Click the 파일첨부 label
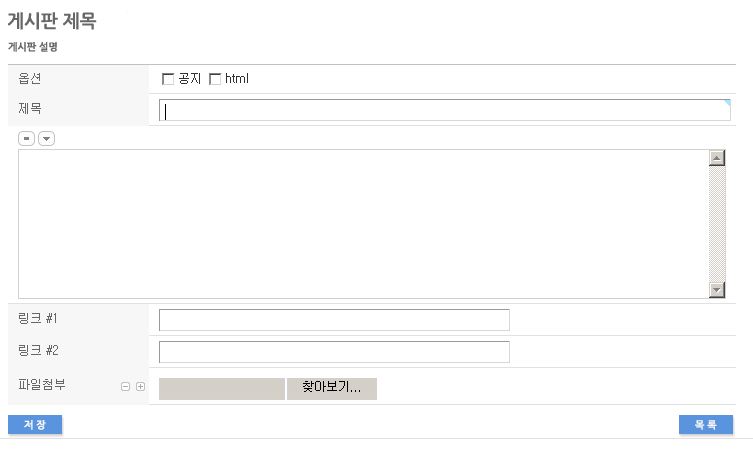This screenshot has height=450, width=753. [x=42, y=384]
